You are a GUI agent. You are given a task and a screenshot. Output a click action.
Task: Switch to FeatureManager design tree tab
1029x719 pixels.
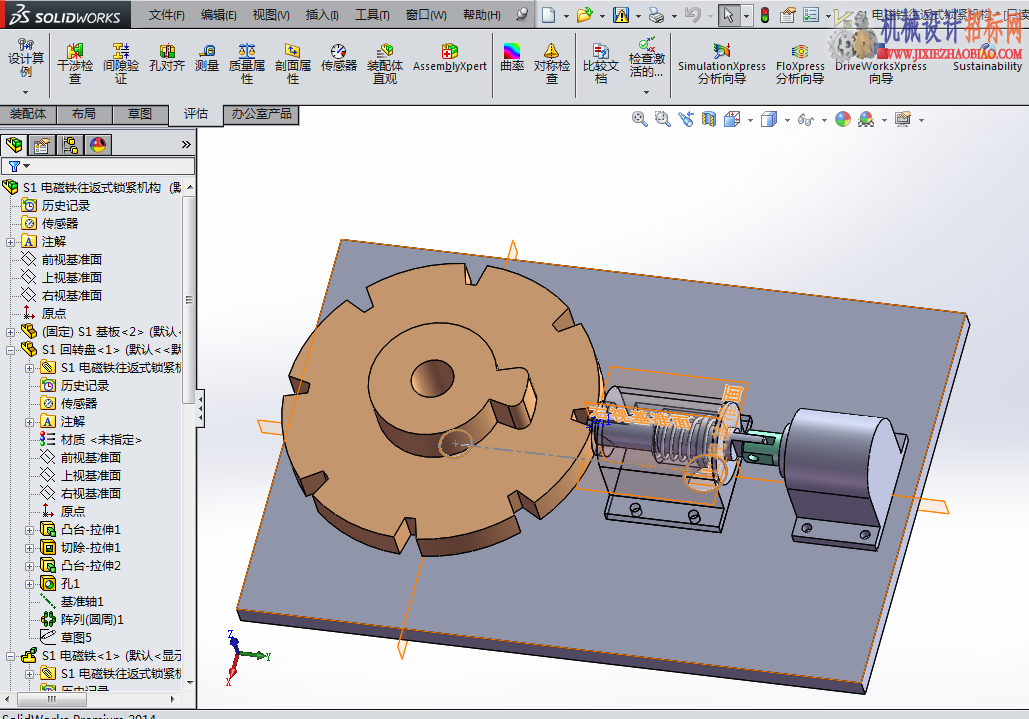coord(14,144)
